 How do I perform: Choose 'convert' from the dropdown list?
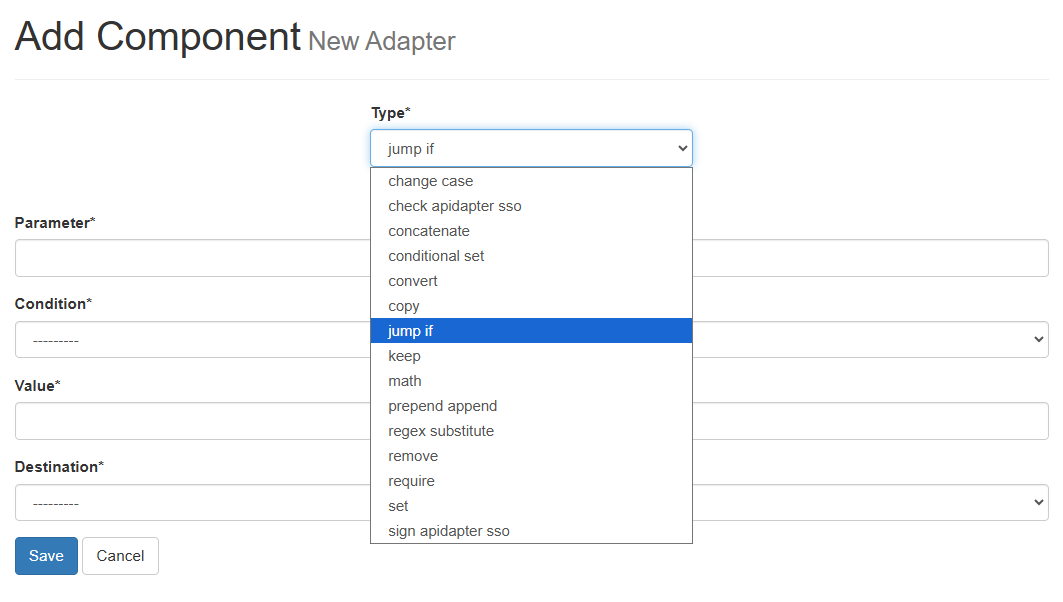413,281
